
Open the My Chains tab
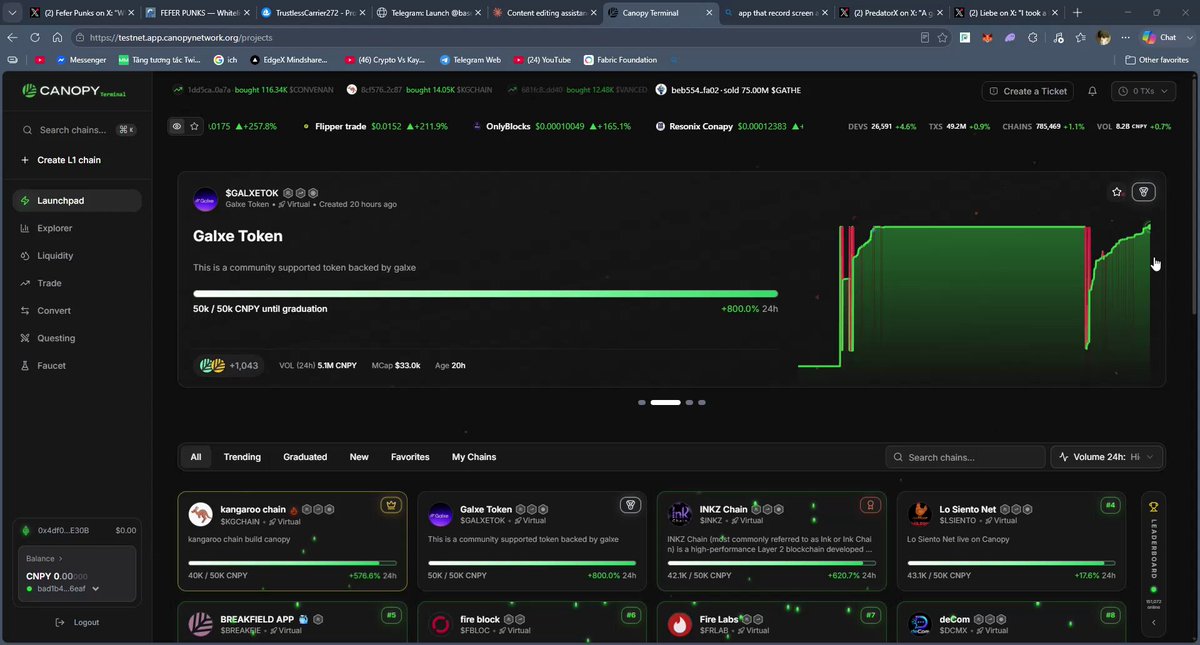click(x=474, y=457)
